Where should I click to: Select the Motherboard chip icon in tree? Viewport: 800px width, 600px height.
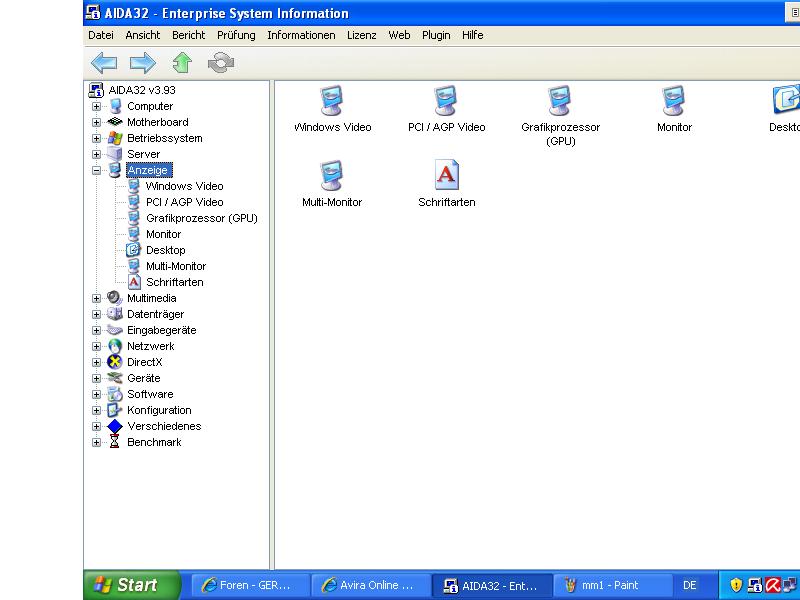(115, 122)
